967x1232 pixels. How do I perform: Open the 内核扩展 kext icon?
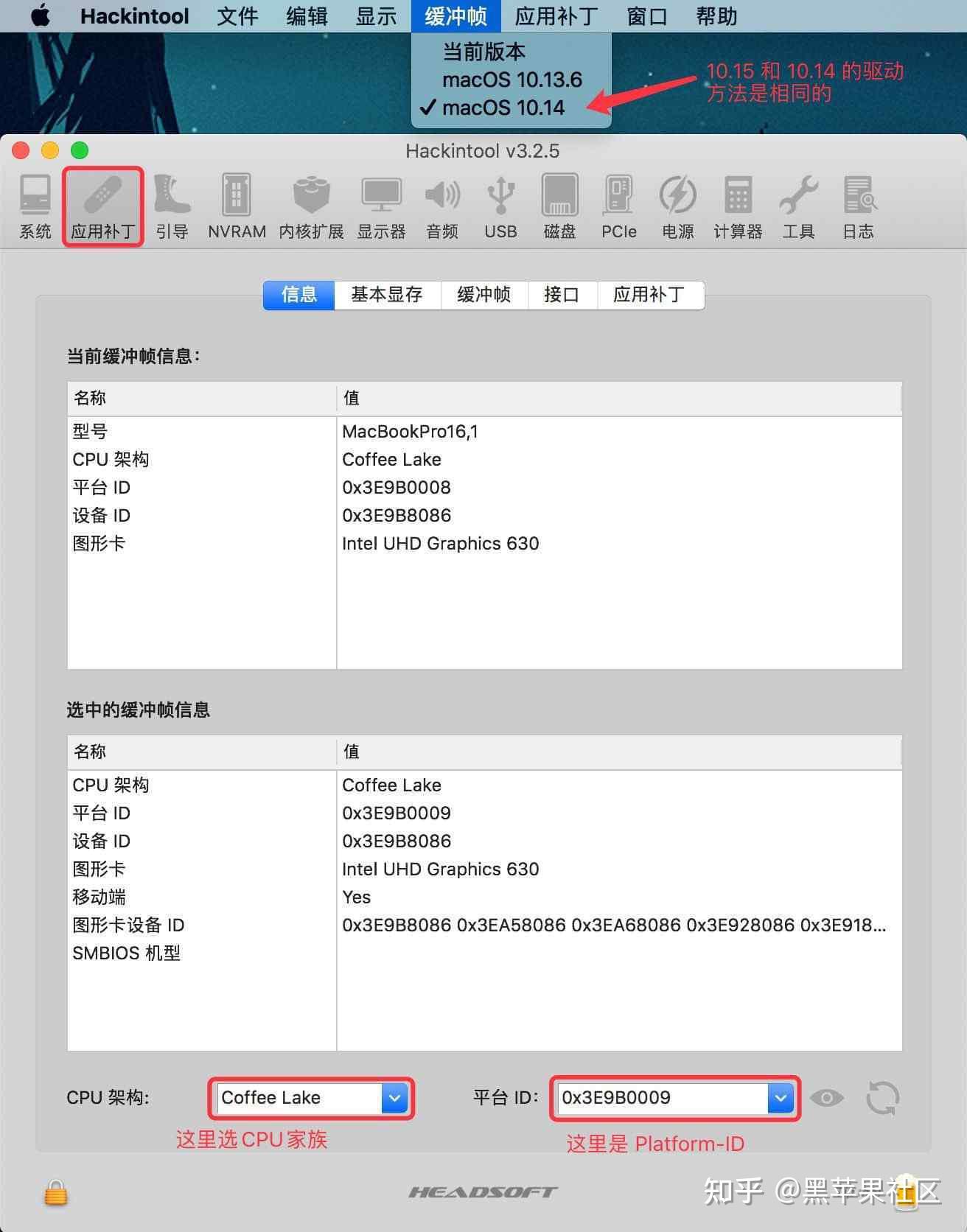tap(311, 206)
